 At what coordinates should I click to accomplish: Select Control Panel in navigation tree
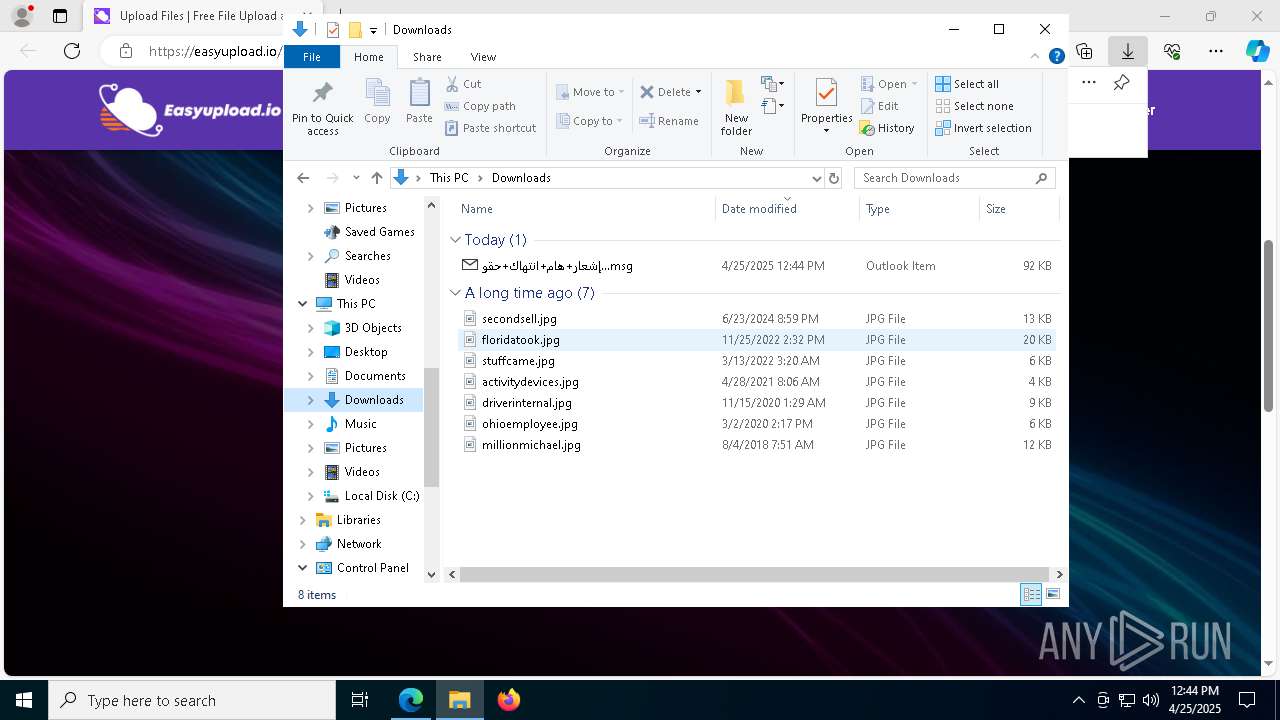pyautogui.click(x=372, y=568)
